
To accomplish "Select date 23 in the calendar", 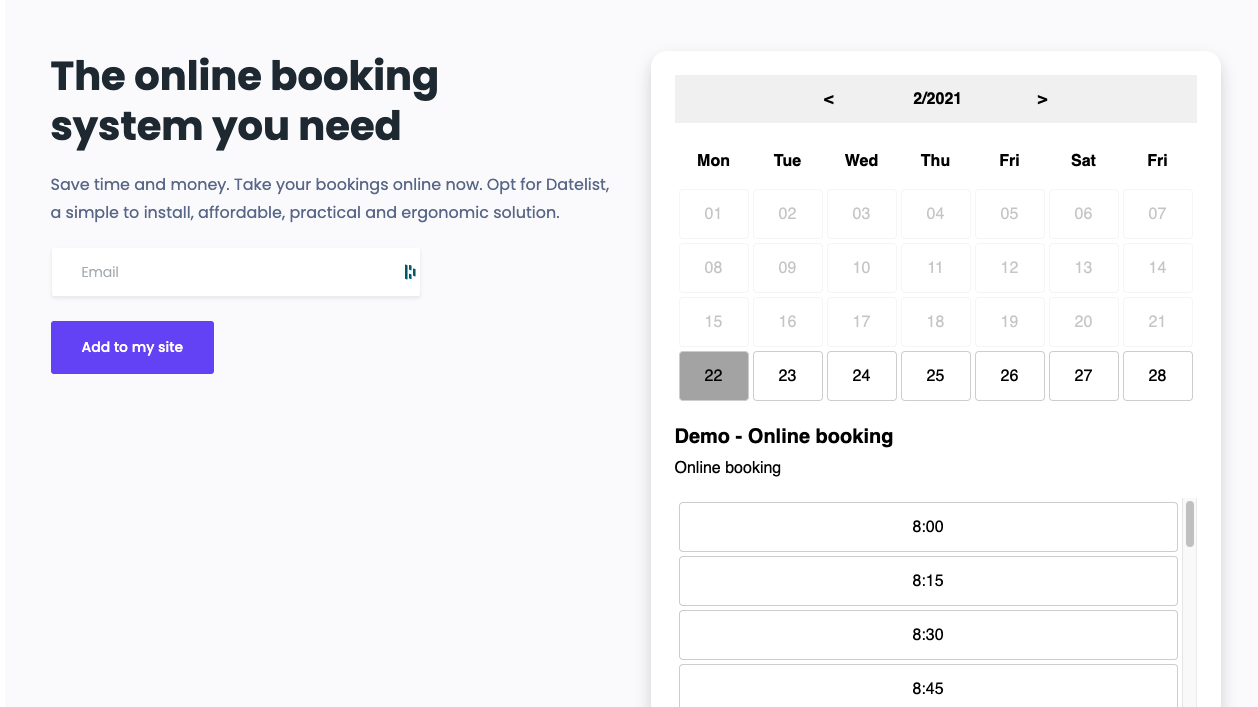I will coord(787,375).
